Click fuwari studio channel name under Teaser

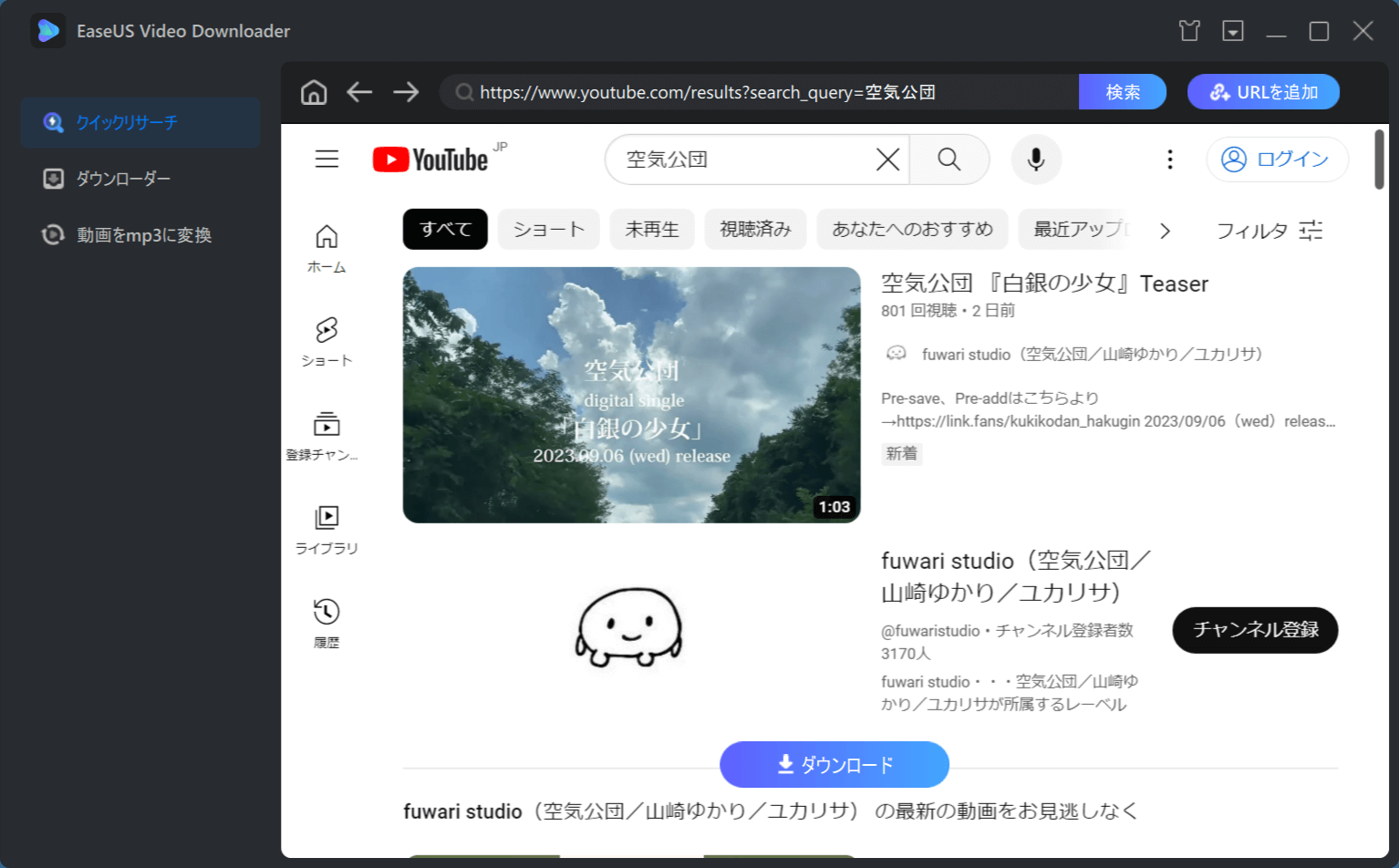[1093, 354]
